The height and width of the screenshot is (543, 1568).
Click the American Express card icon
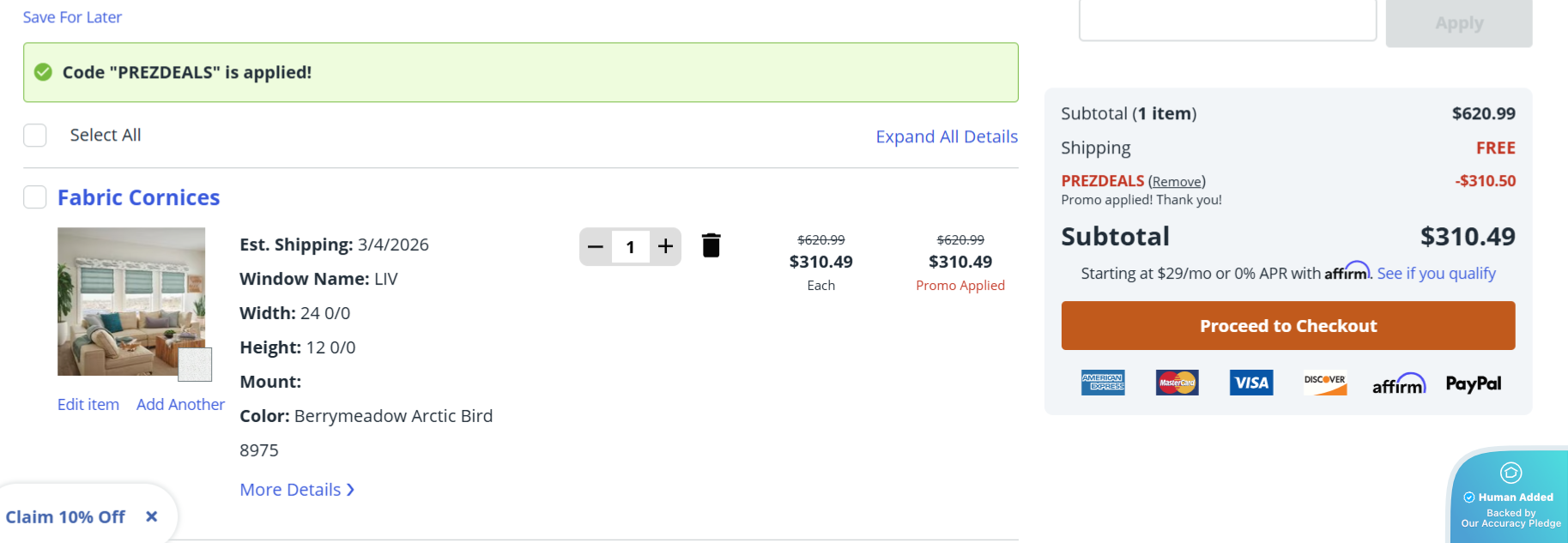[x=1103, y=383]
